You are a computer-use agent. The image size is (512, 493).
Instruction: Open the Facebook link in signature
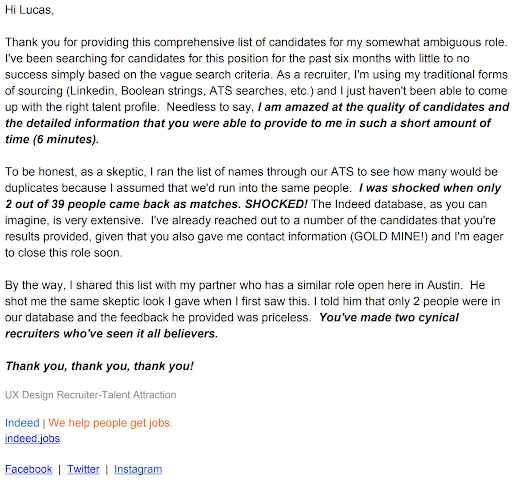pos(29,469)
